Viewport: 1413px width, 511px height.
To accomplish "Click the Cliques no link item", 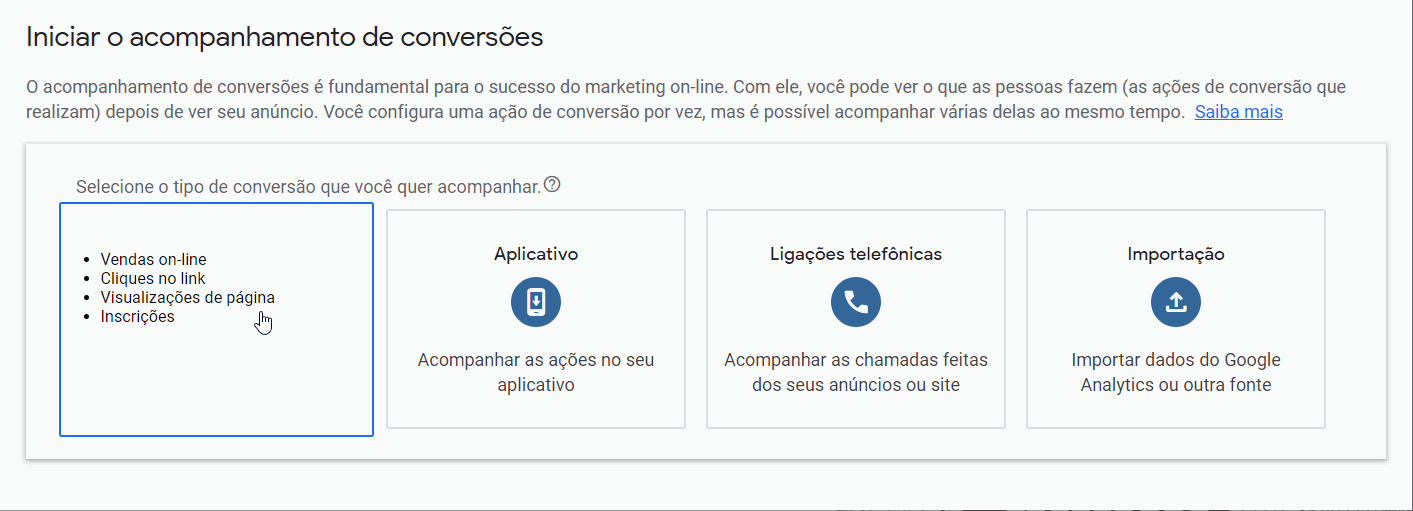I will coord(153,279).
